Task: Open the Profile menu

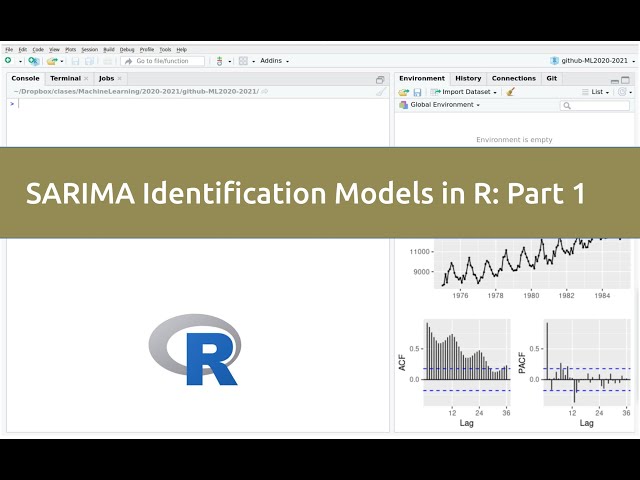Action: point(147,50)
